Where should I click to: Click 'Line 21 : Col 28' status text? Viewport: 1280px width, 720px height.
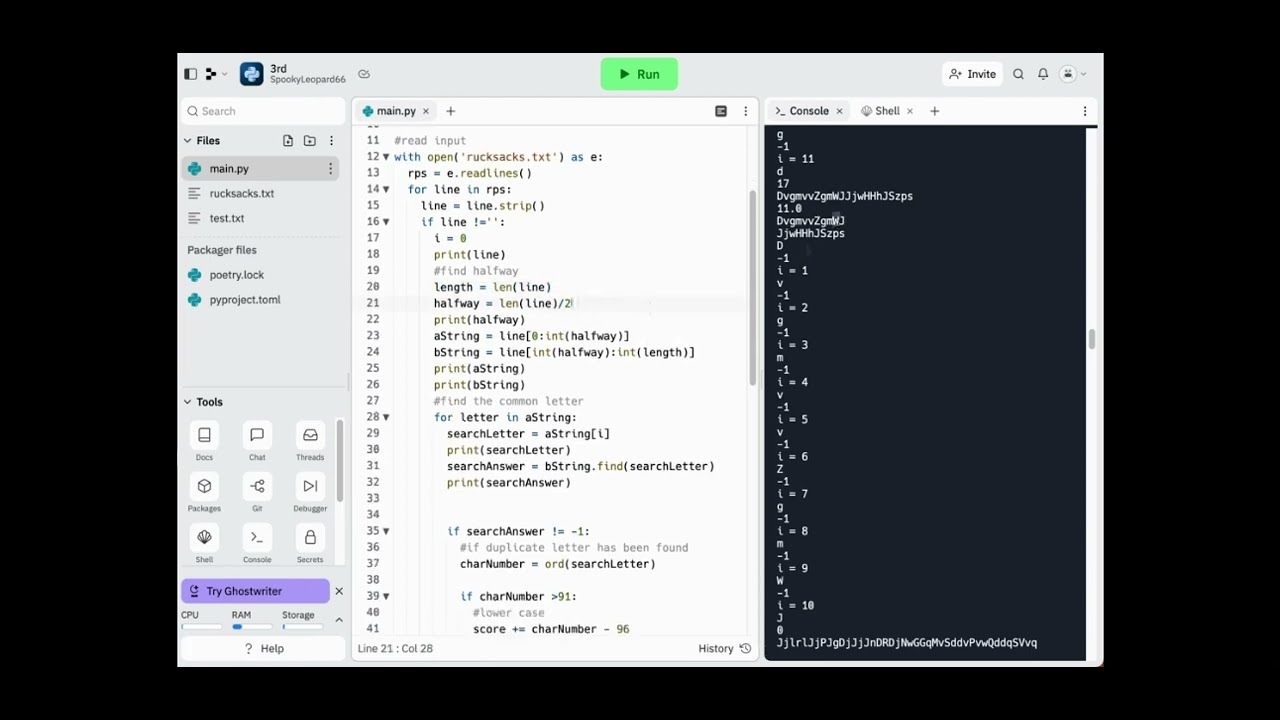[395, 648]
